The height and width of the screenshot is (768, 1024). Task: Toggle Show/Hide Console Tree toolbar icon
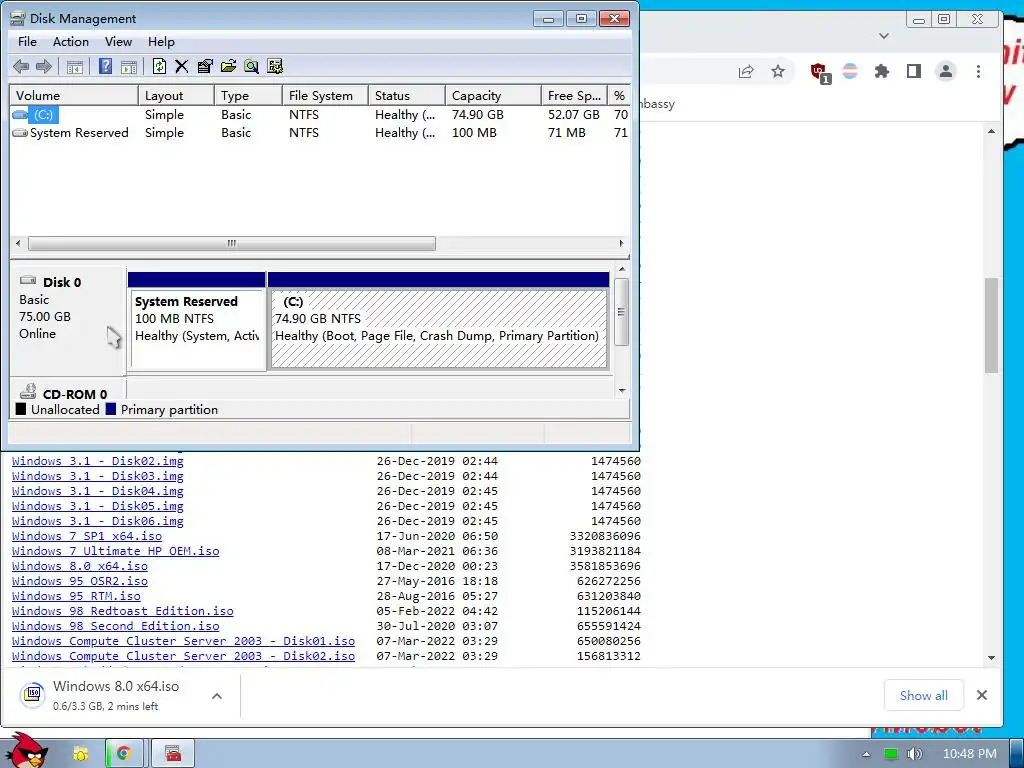point(74,67)
